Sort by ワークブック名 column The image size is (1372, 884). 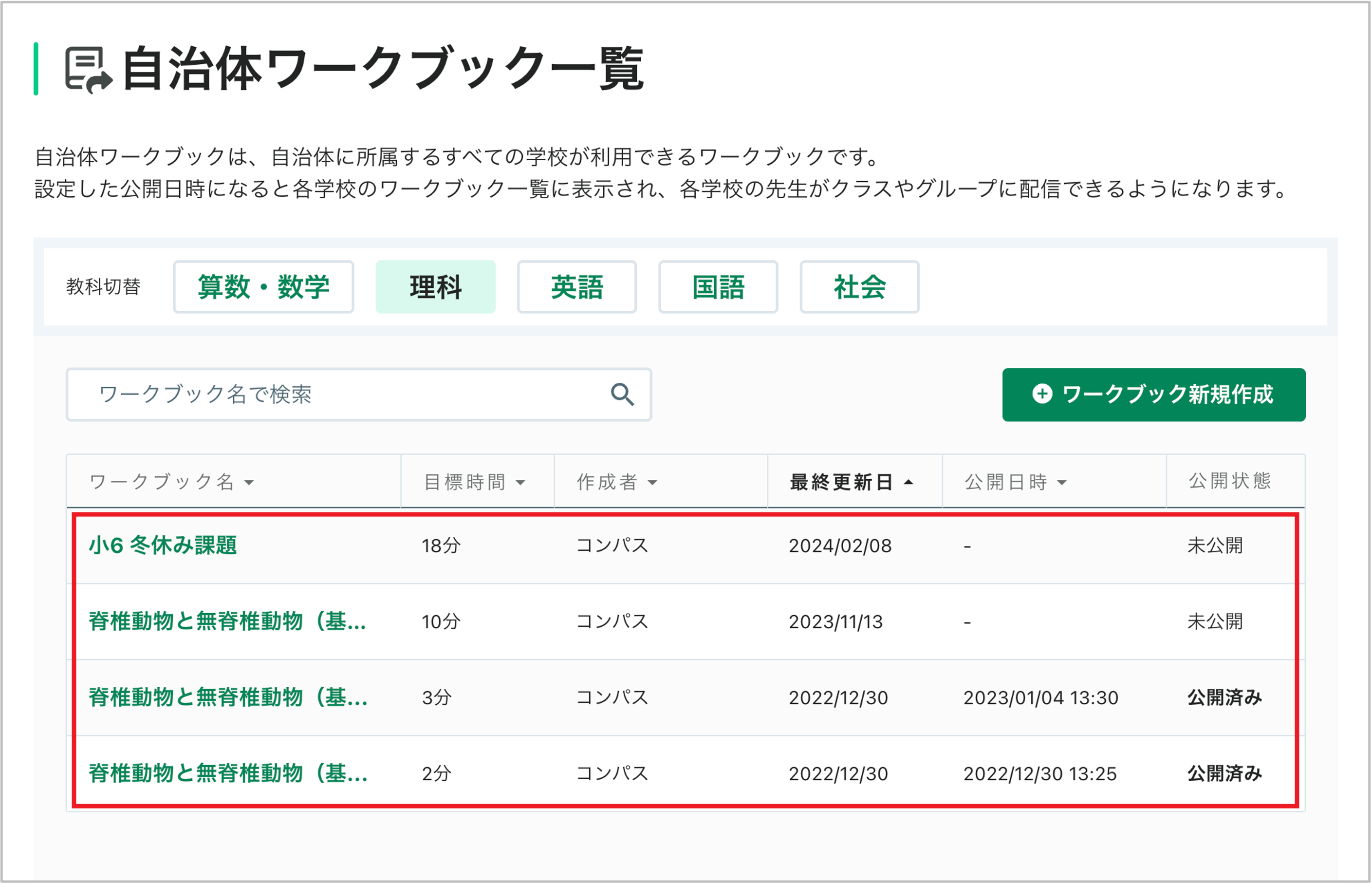click(x=171, y=482)
